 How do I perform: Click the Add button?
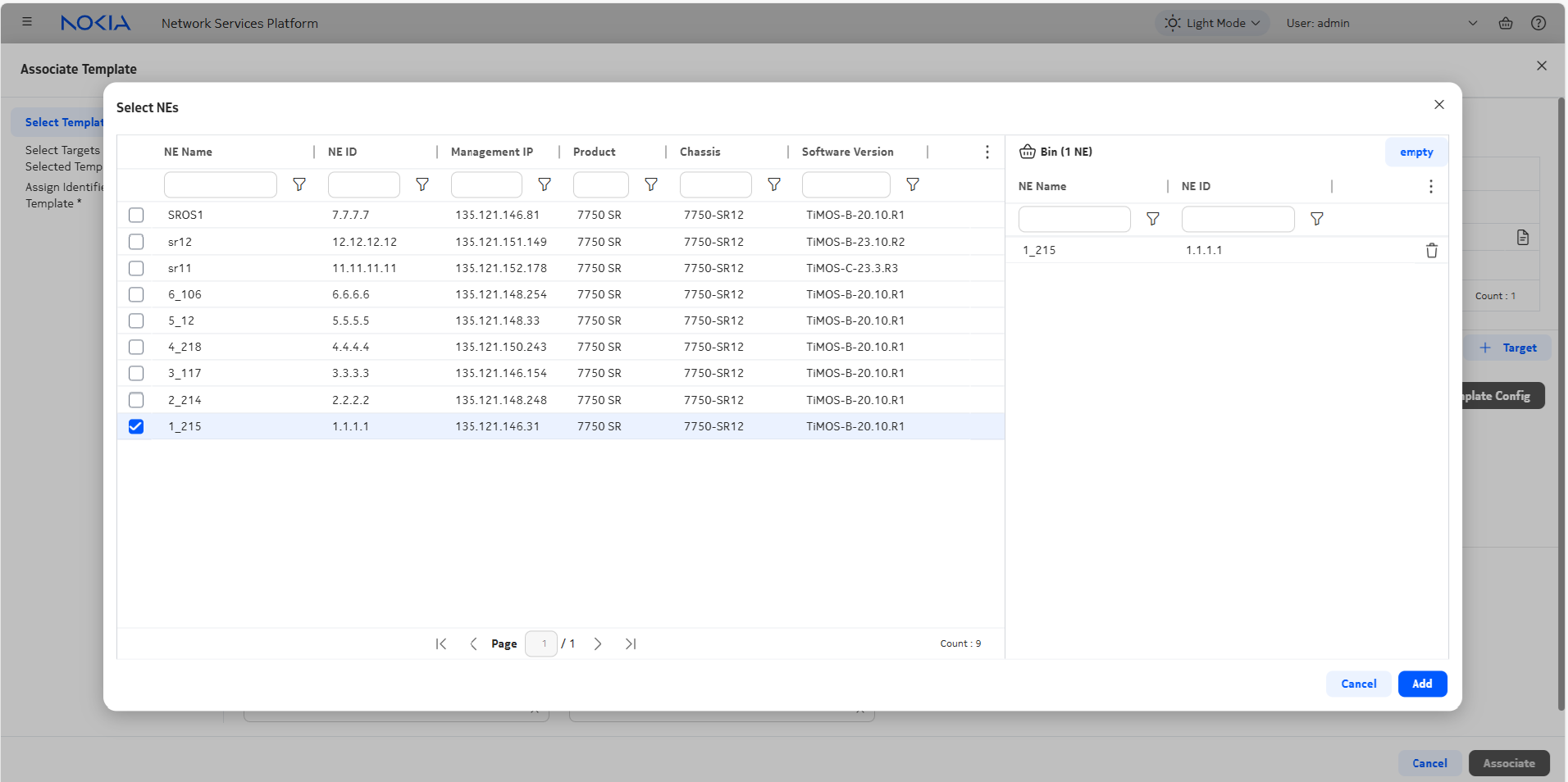[x=1422, y=684]
